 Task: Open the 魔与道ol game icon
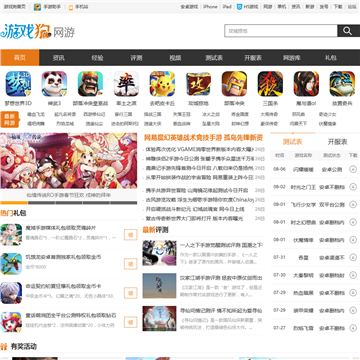pyautogui.click(x=306, y=84)
